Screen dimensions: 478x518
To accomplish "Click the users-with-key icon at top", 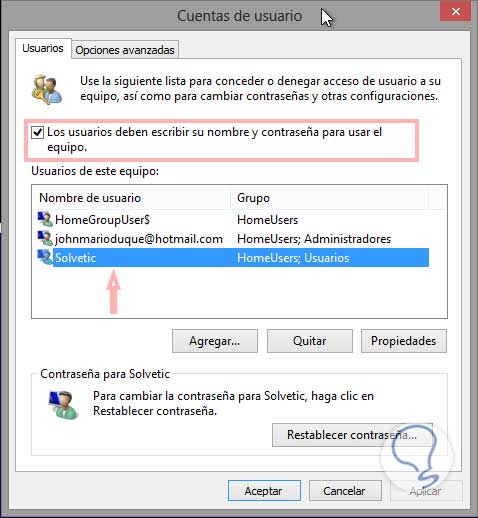I will [x=47, y=89].
